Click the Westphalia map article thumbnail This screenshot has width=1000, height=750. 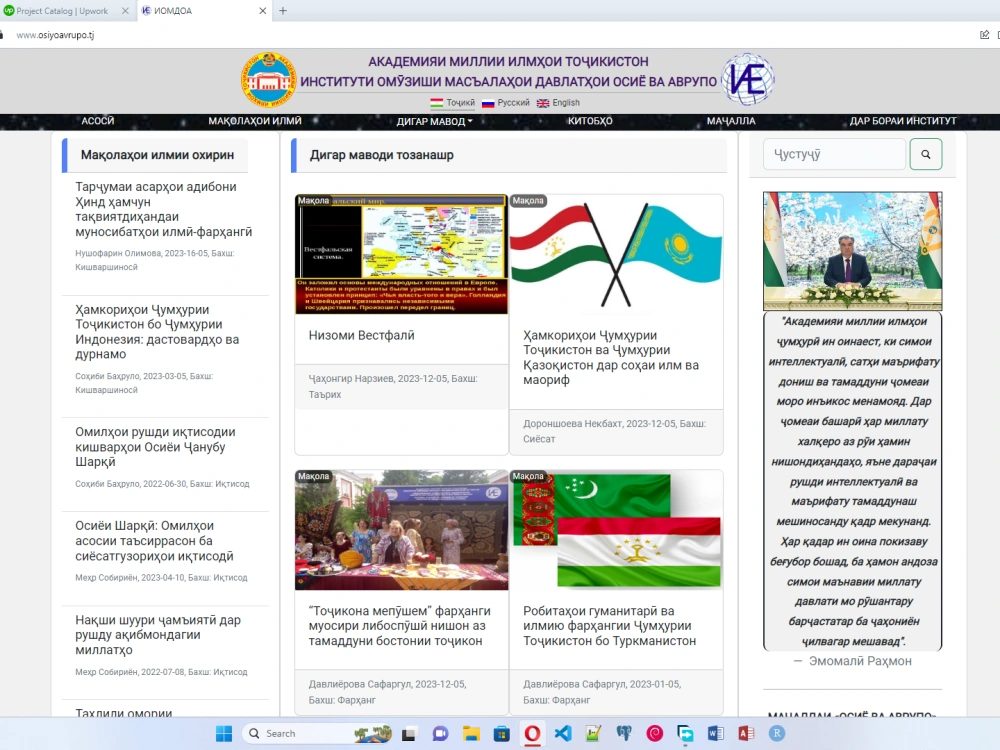tap(402, 254)
